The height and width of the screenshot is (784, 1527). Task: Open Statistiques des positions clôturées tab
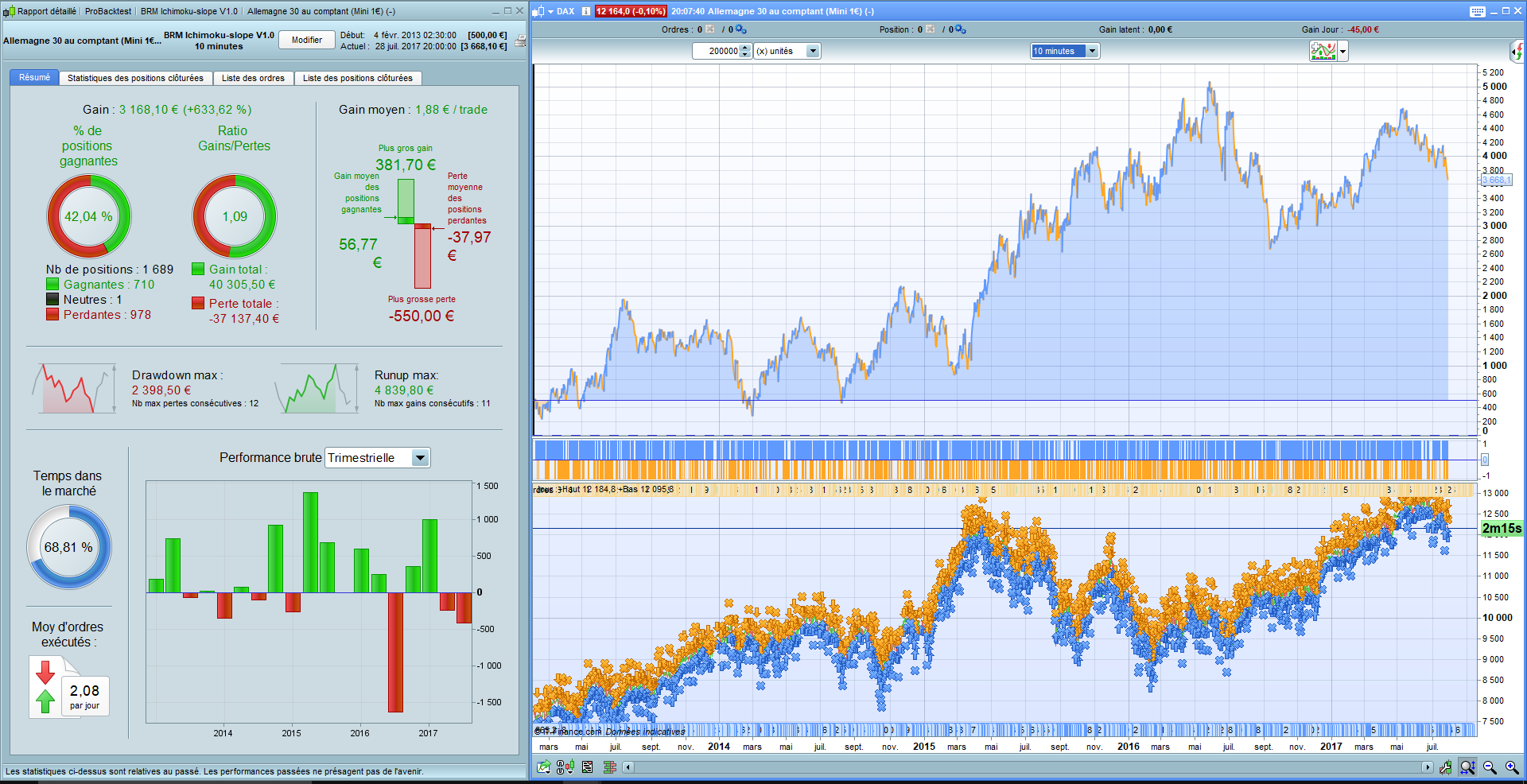click(x=135, y=78)
